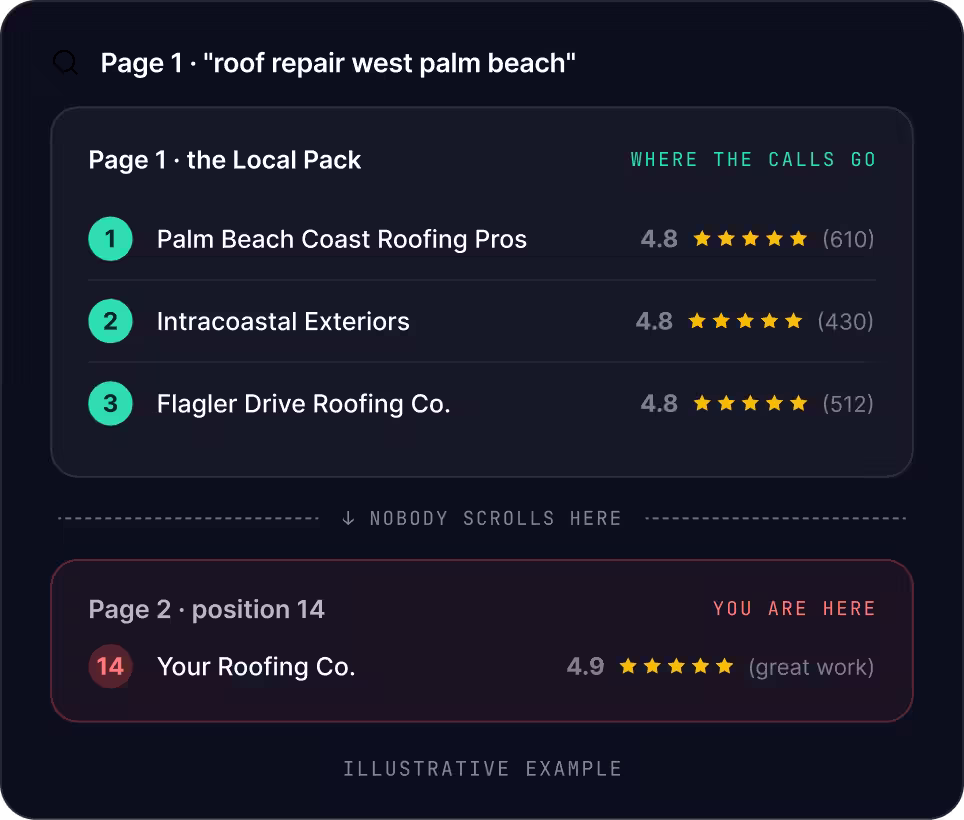Click the (430) review count
Viewport: 964px width, 820px height.
tap(845, 321)
